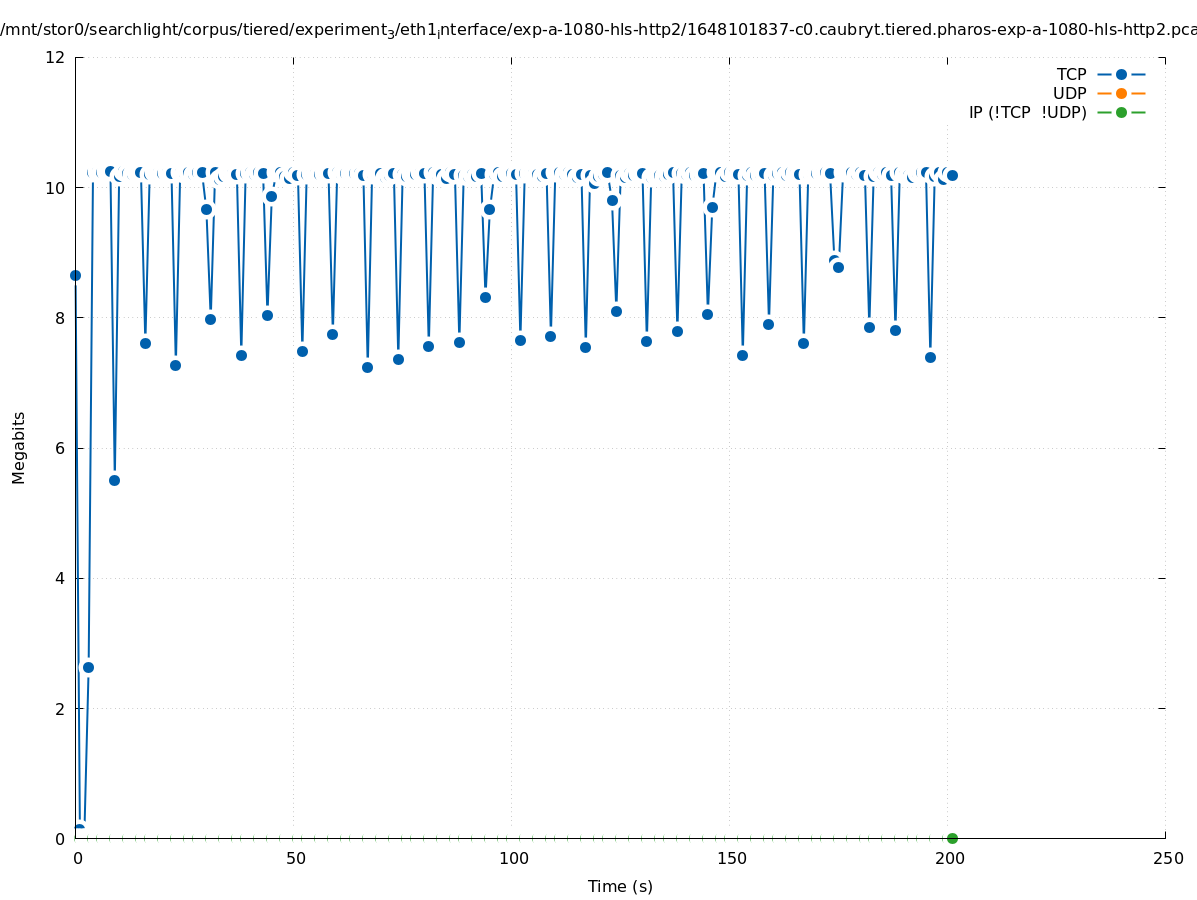Screen dimensions: 1197x900
Task: Click the Time (s) axis label
Action: [x=620, y=886]
